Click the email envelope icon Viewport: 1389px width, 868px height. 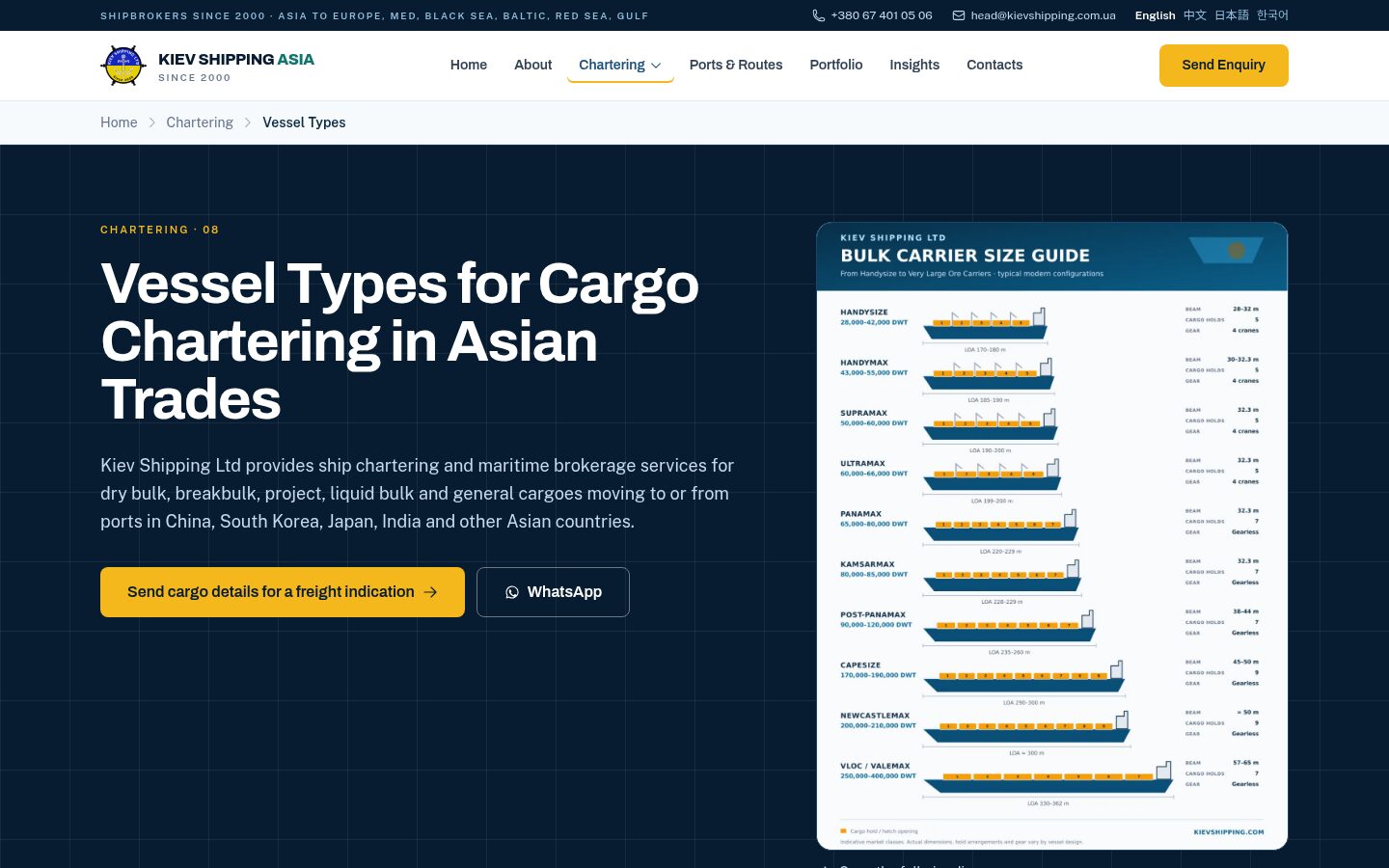pyautogui.click(x=959, y=15)
